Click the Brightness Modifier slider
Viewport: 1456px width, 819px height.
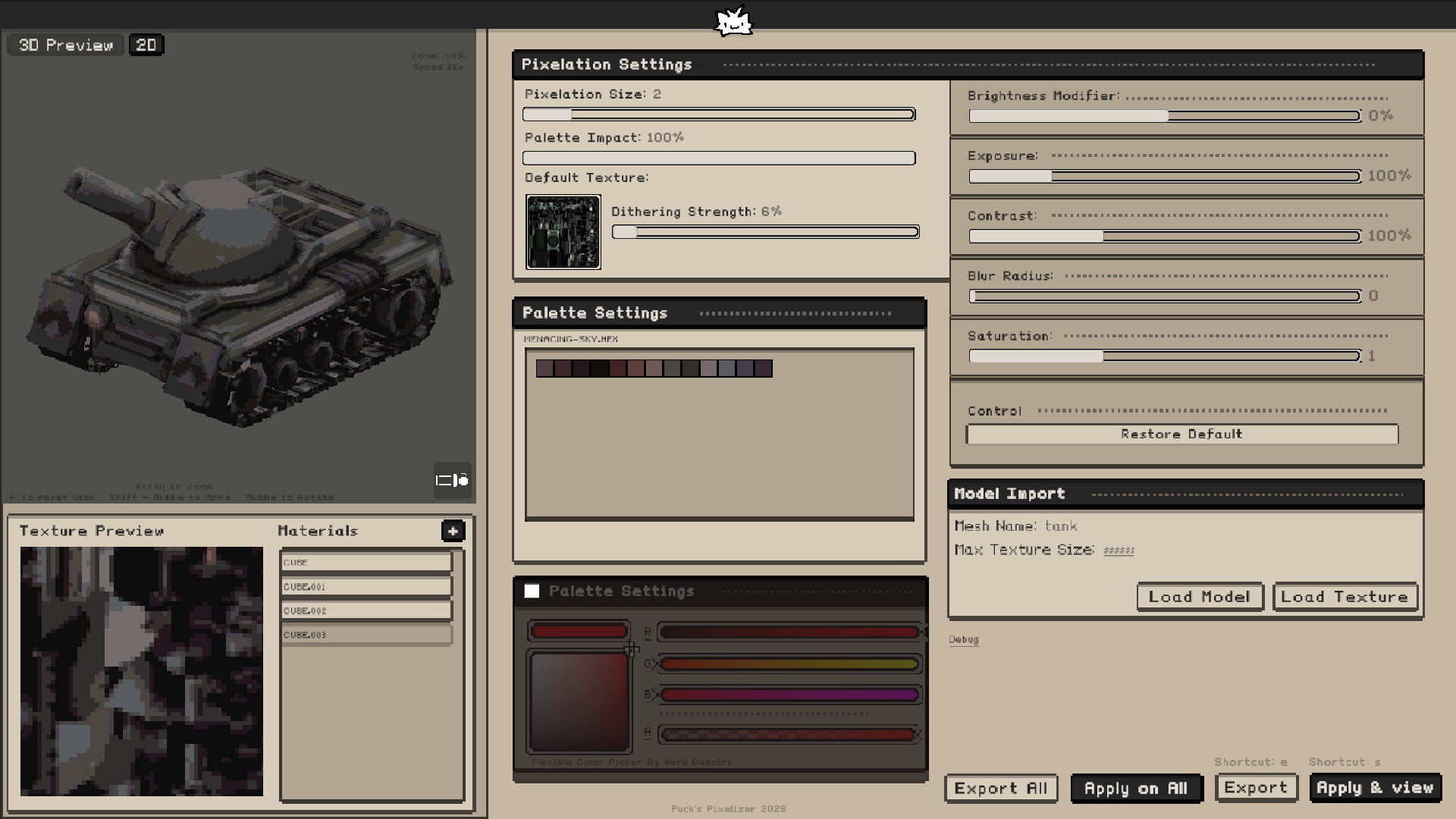click(1164, 116)
